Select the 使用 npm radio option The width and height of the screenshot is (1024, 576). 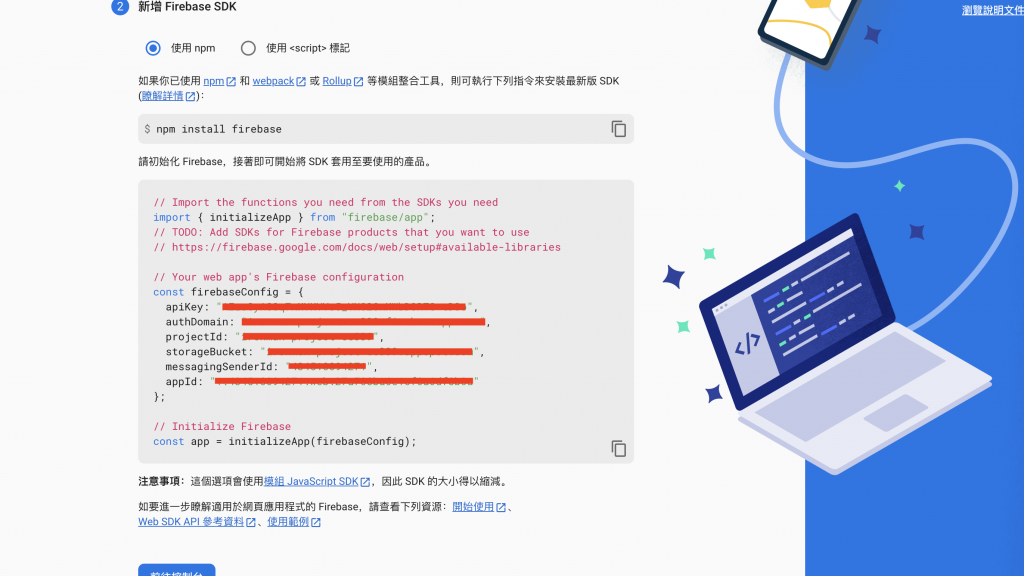153,48
